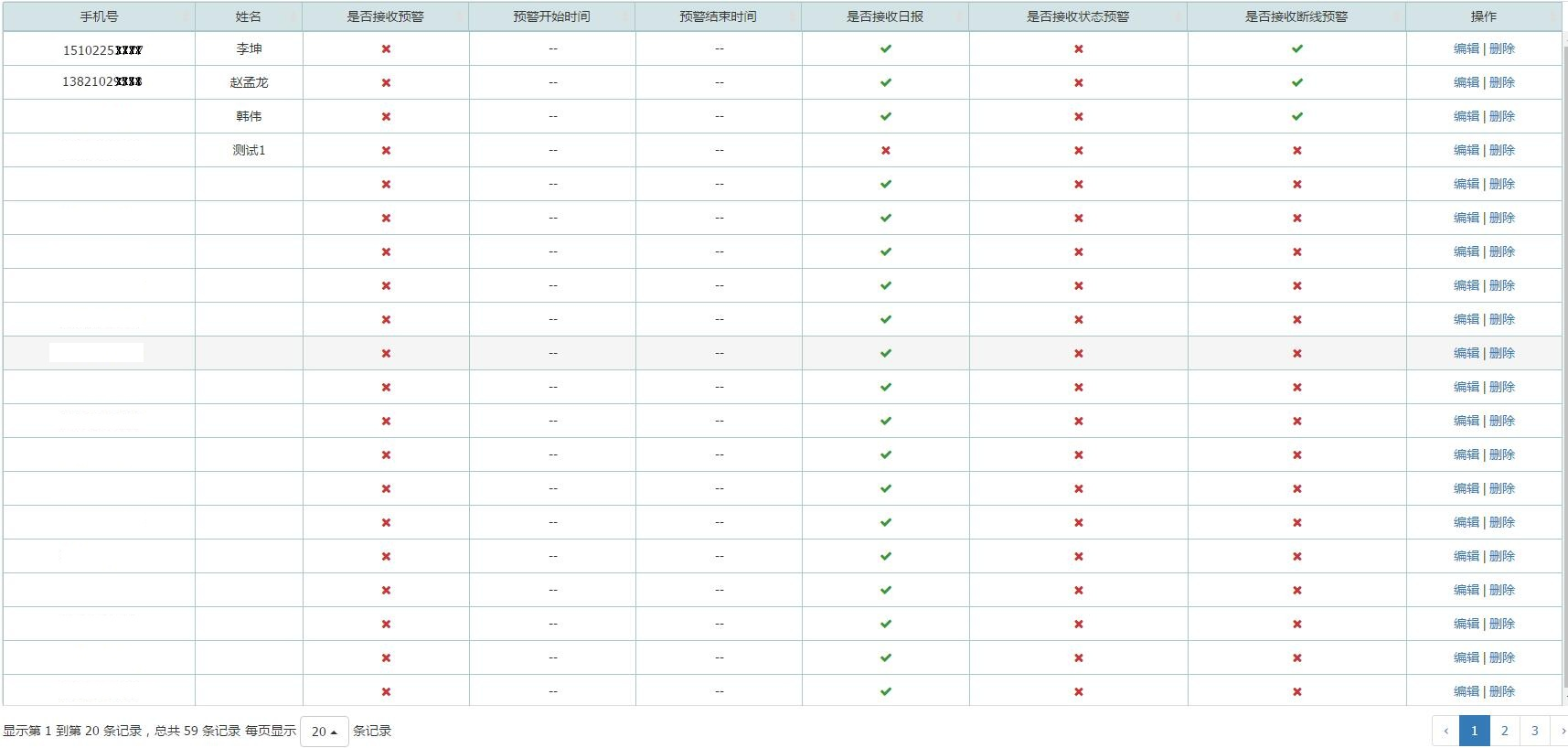Image resolution: width=1568 pixels, height=748 pixels.
Task: Sort by 手机号 column header
Action: (99, 16)
